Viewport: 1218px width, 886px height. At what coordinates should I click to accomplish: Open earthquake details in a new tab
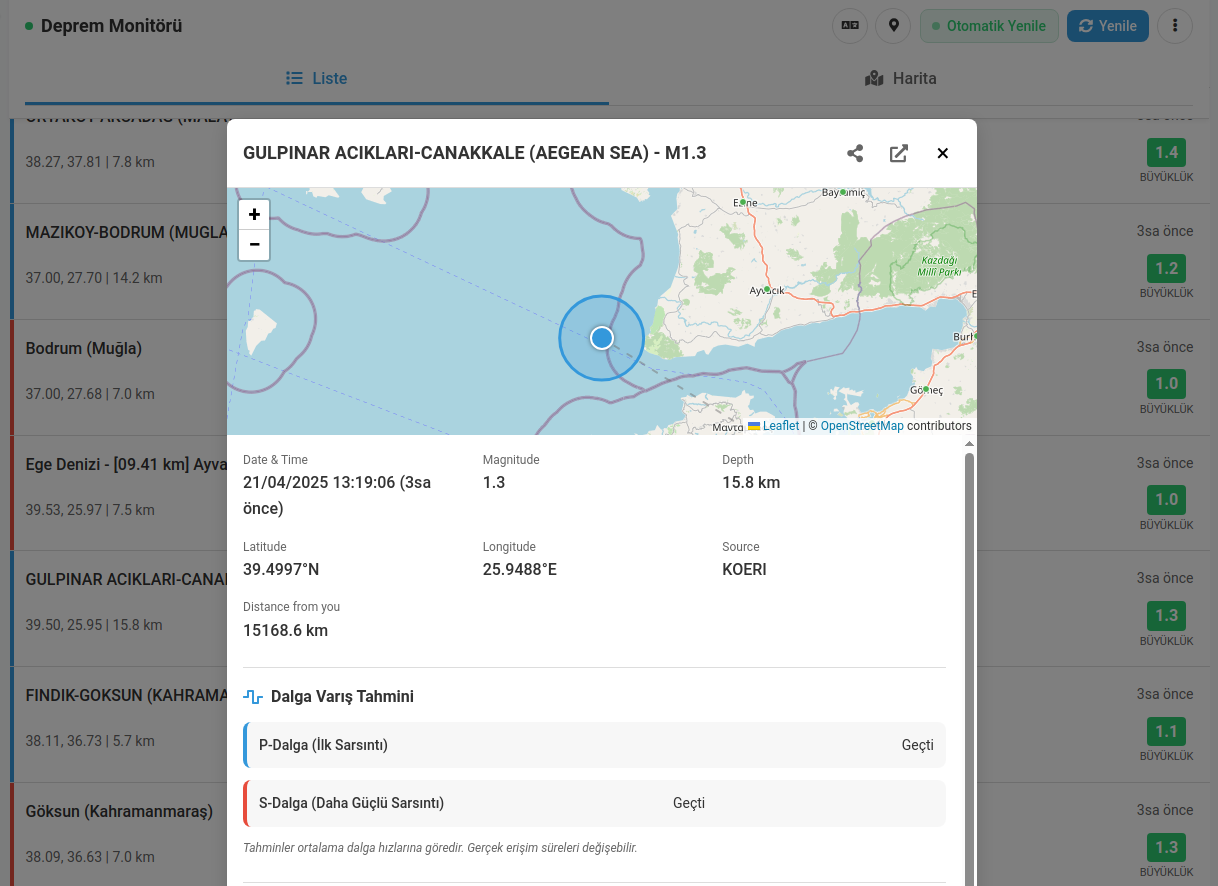tap(898, 153)
